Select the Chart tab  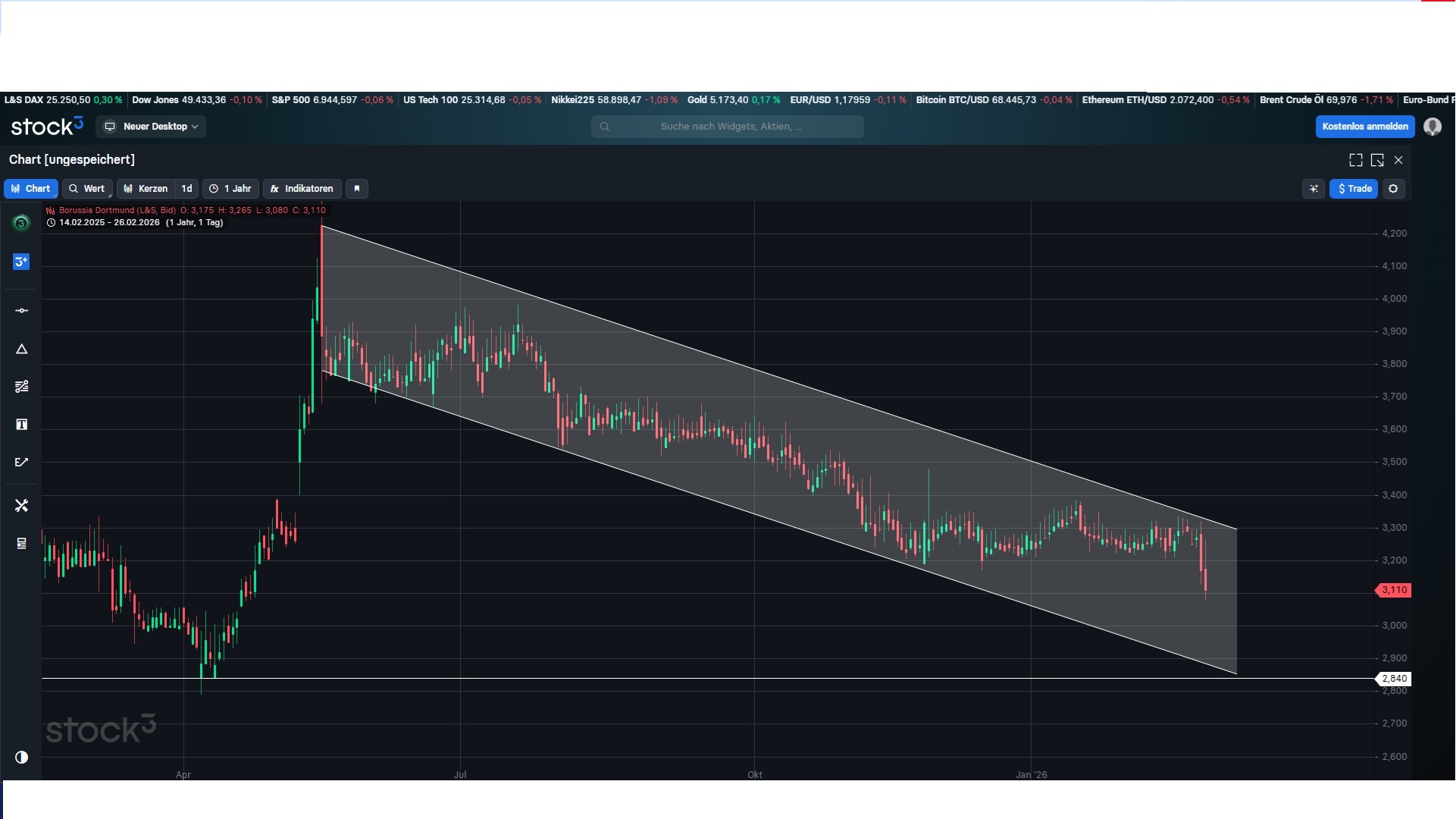click(x=31, y=189)
